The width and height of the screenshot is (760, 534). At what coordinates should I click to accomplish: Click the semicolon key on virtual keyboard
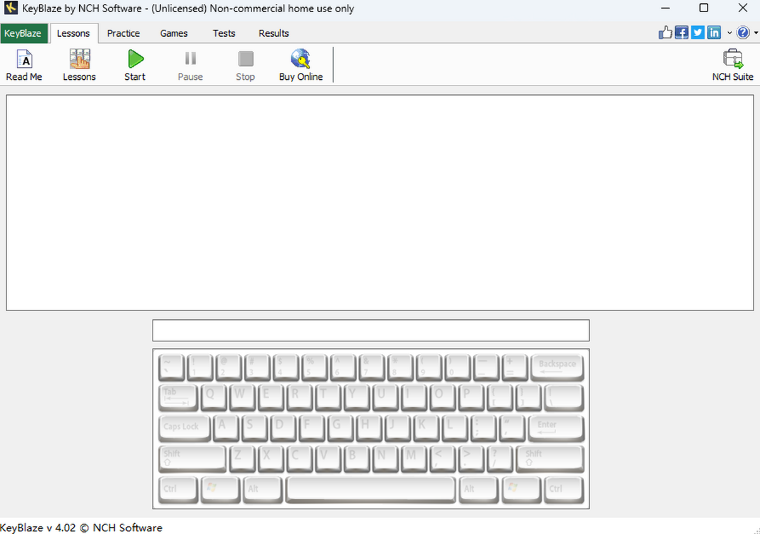tap(483, 428)
